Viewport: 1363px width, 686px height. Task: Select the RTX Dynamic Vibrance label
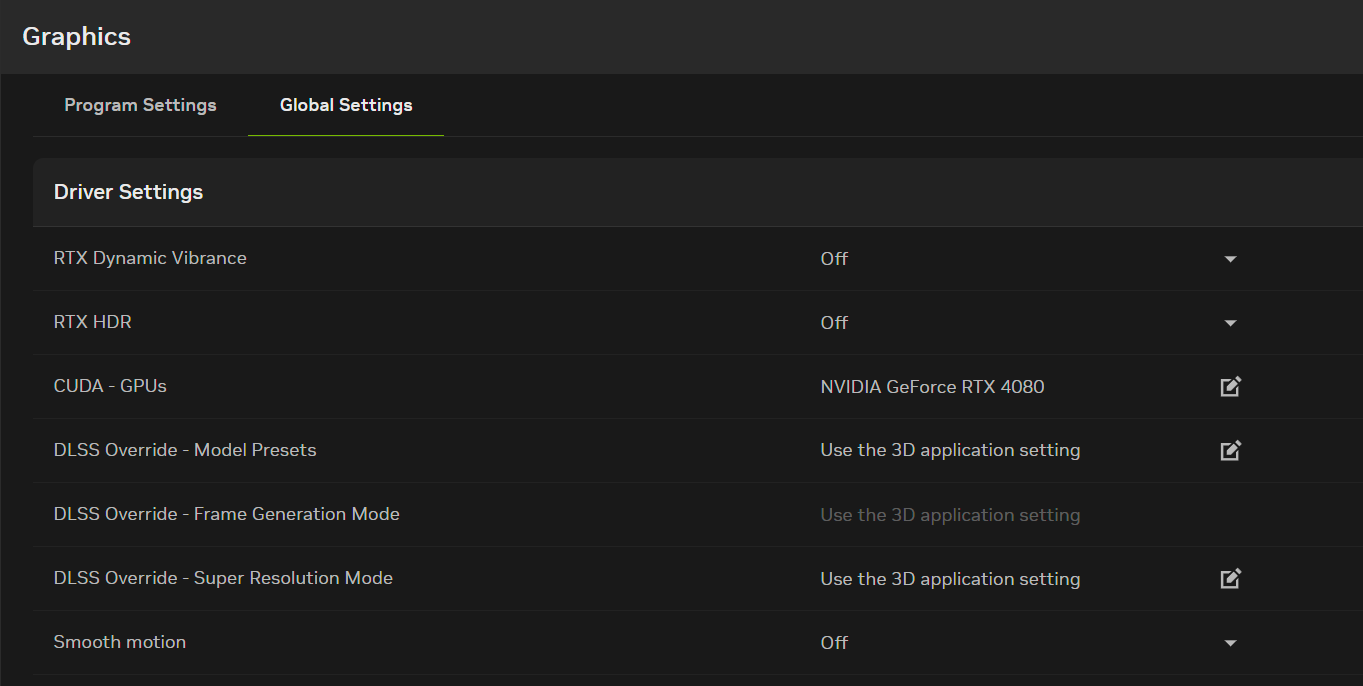pyautogui.click(x=150, y=258)
